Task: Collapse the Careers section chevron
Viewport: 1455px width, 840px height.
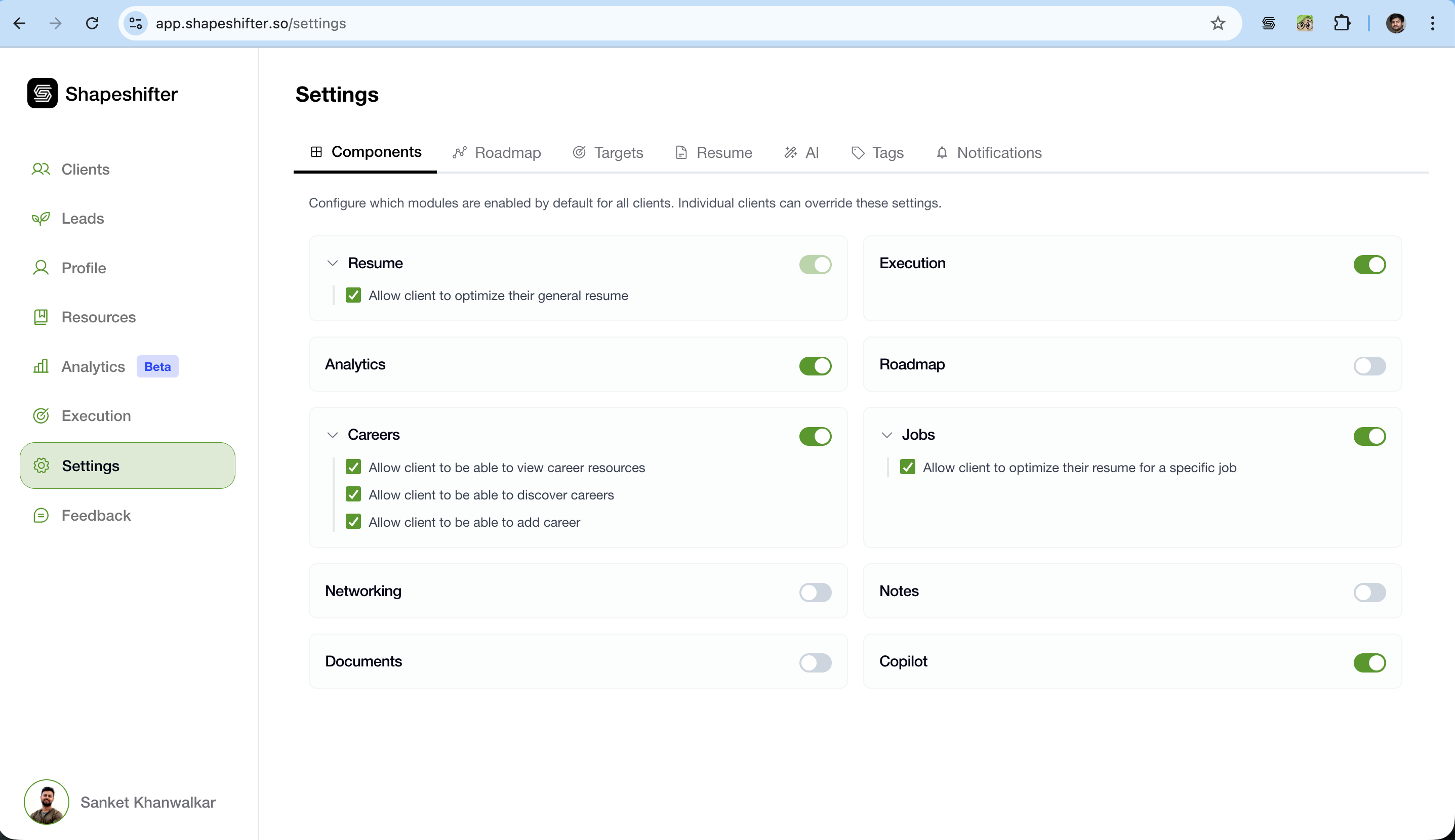Action: point(333,435)
